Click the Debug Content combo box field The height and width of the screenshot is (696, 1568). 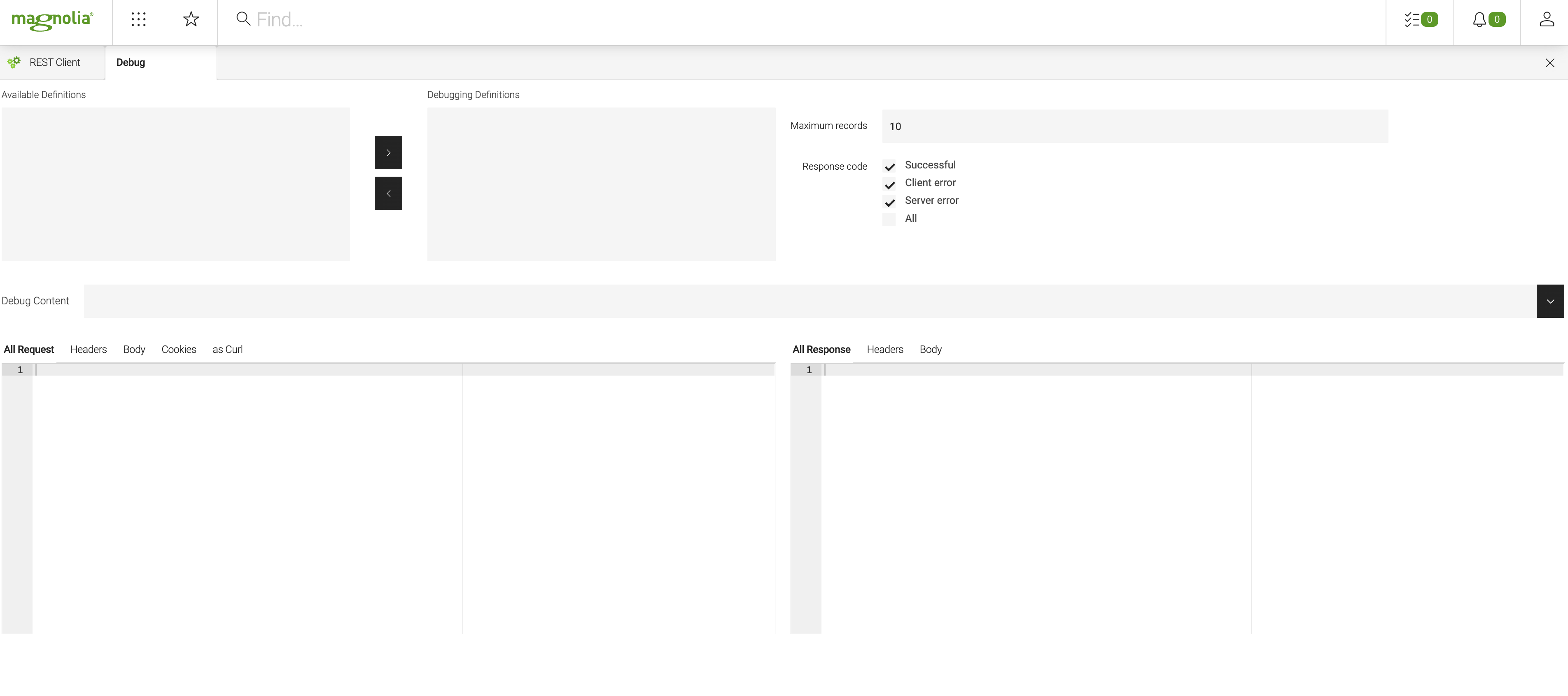[x=810, y=301]
